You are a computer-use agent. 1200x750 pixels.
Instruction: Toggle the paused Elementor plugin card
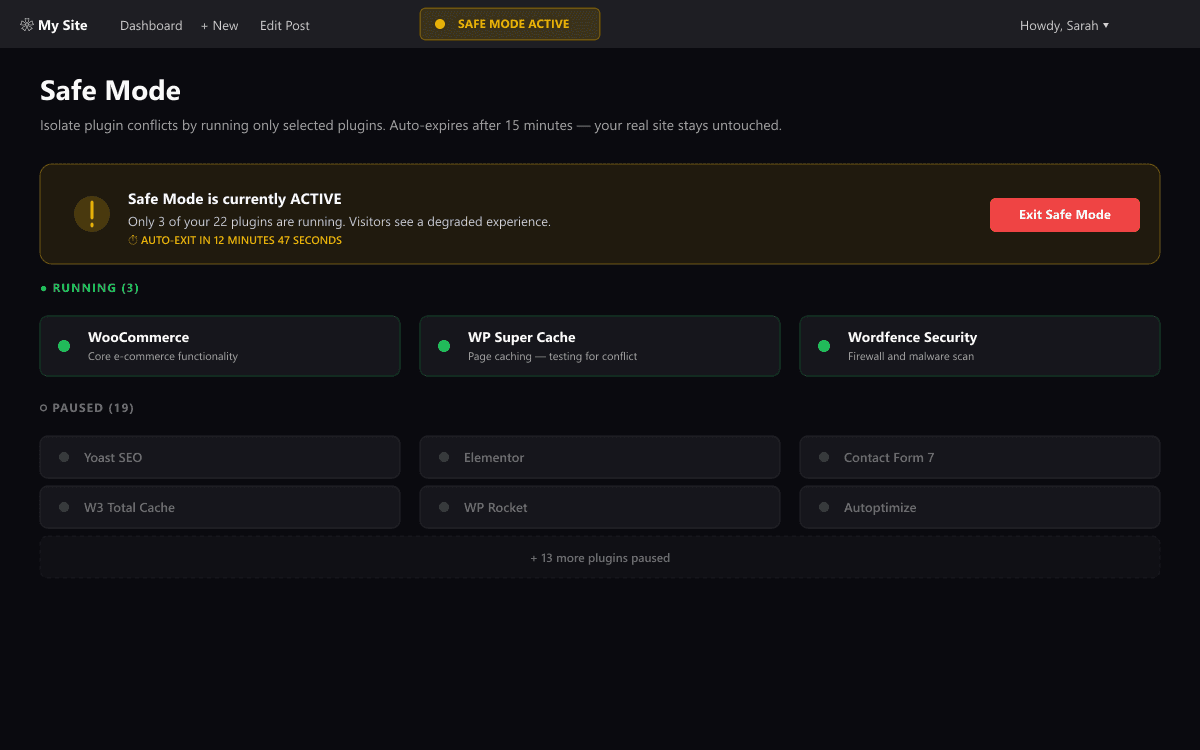[x=600, y=457]
